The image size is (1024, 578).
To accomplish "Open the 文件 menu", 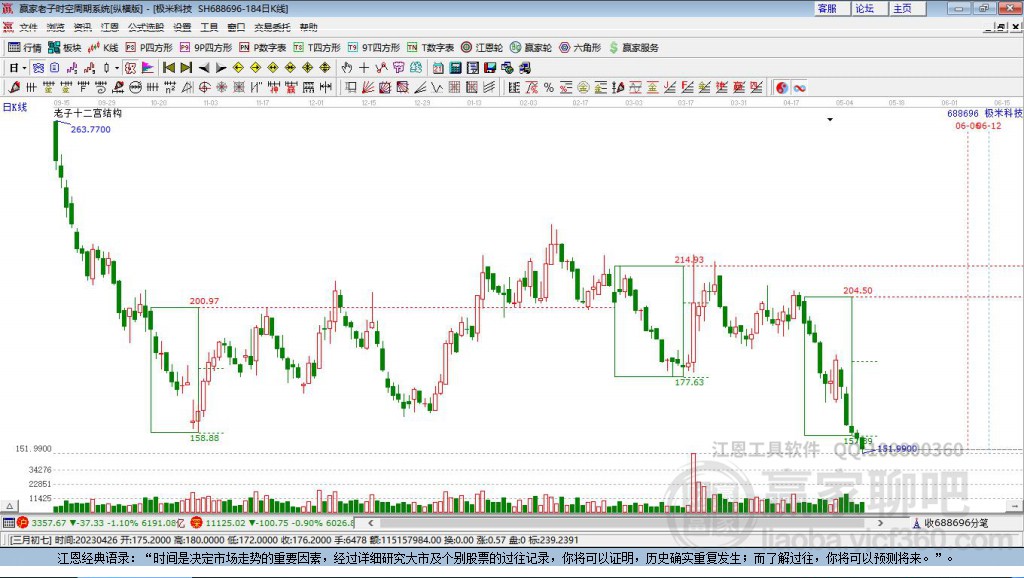I will coord(29,27).
